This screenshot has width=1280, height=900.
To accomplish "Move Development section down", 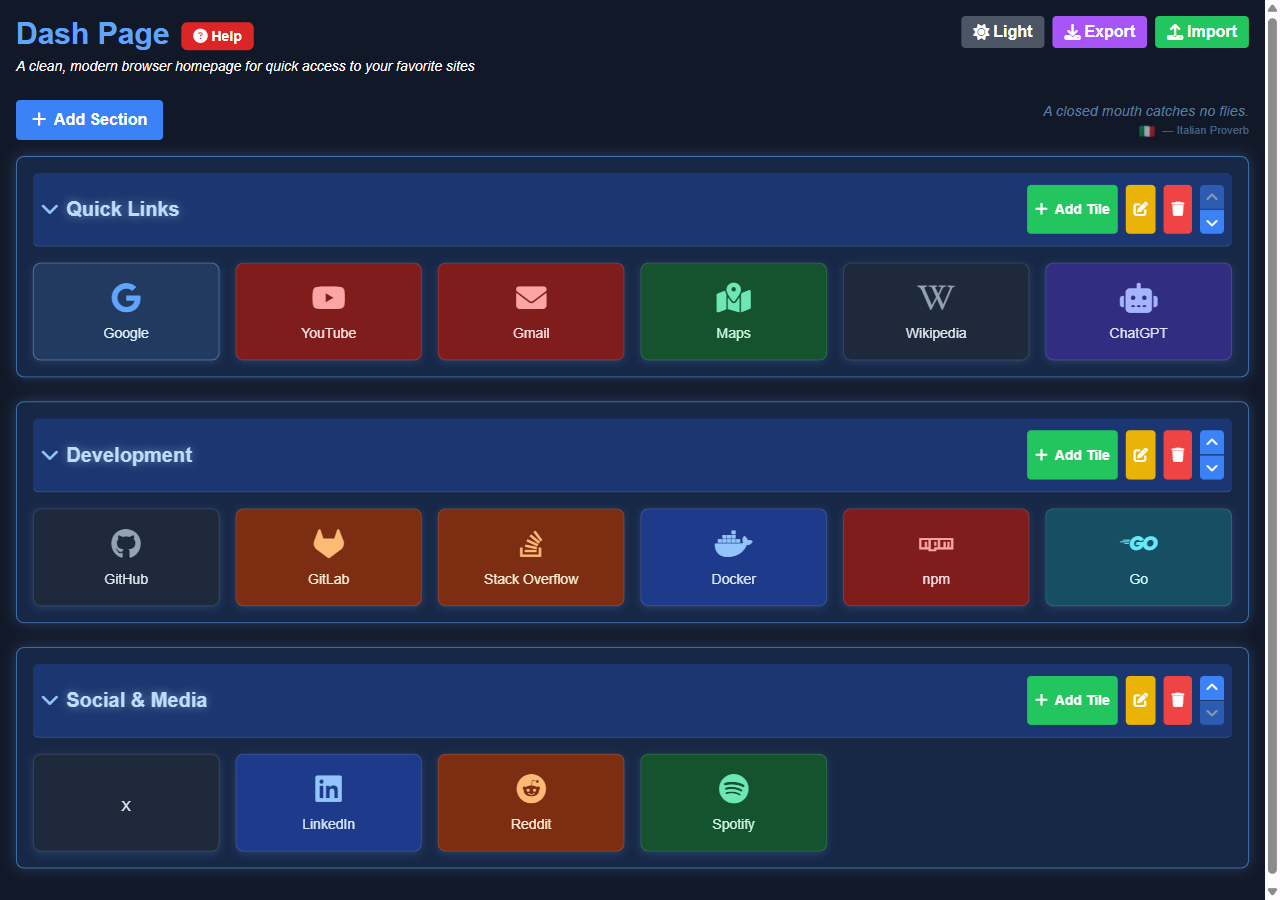I will tap(1212, 468).
